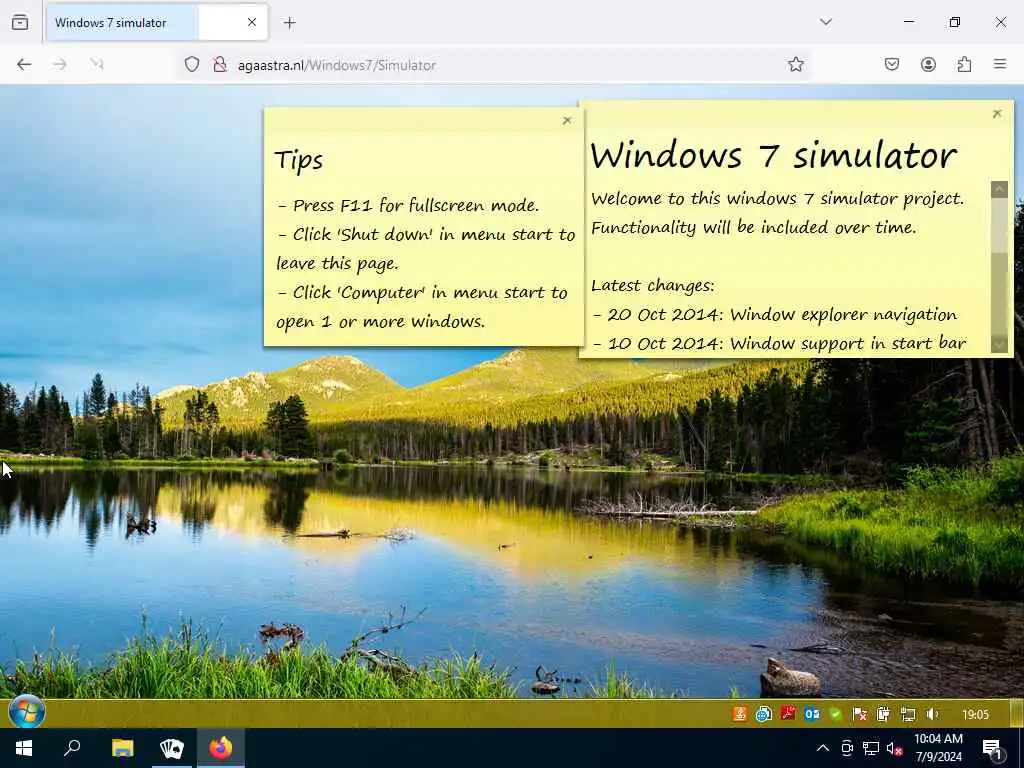This screenshot has height=768, width=1024.
Task: Click the power plug battery icon in simulator tray
Action: pos(884,714)
